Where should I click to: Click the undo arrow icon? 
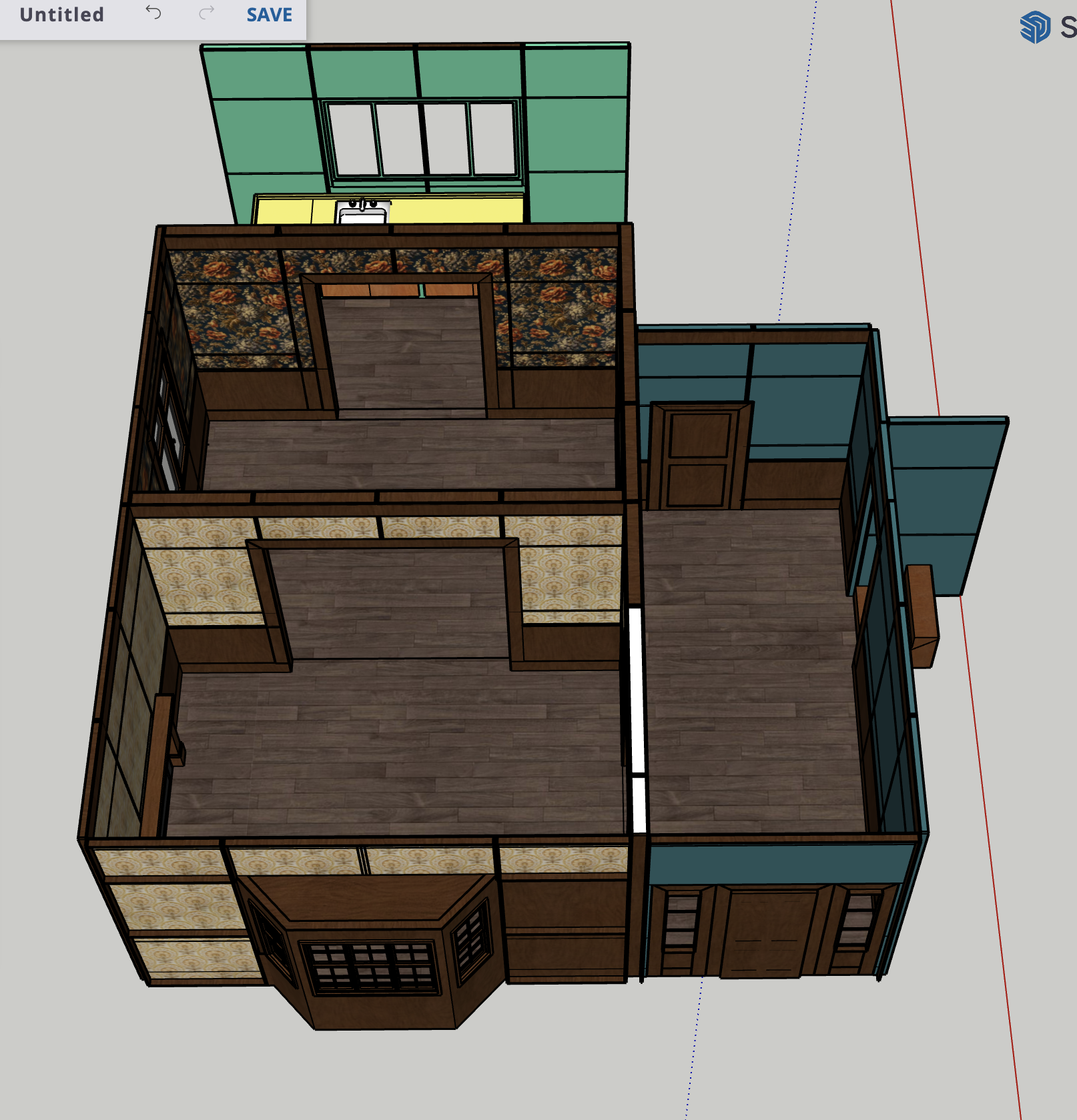point(153,13)
